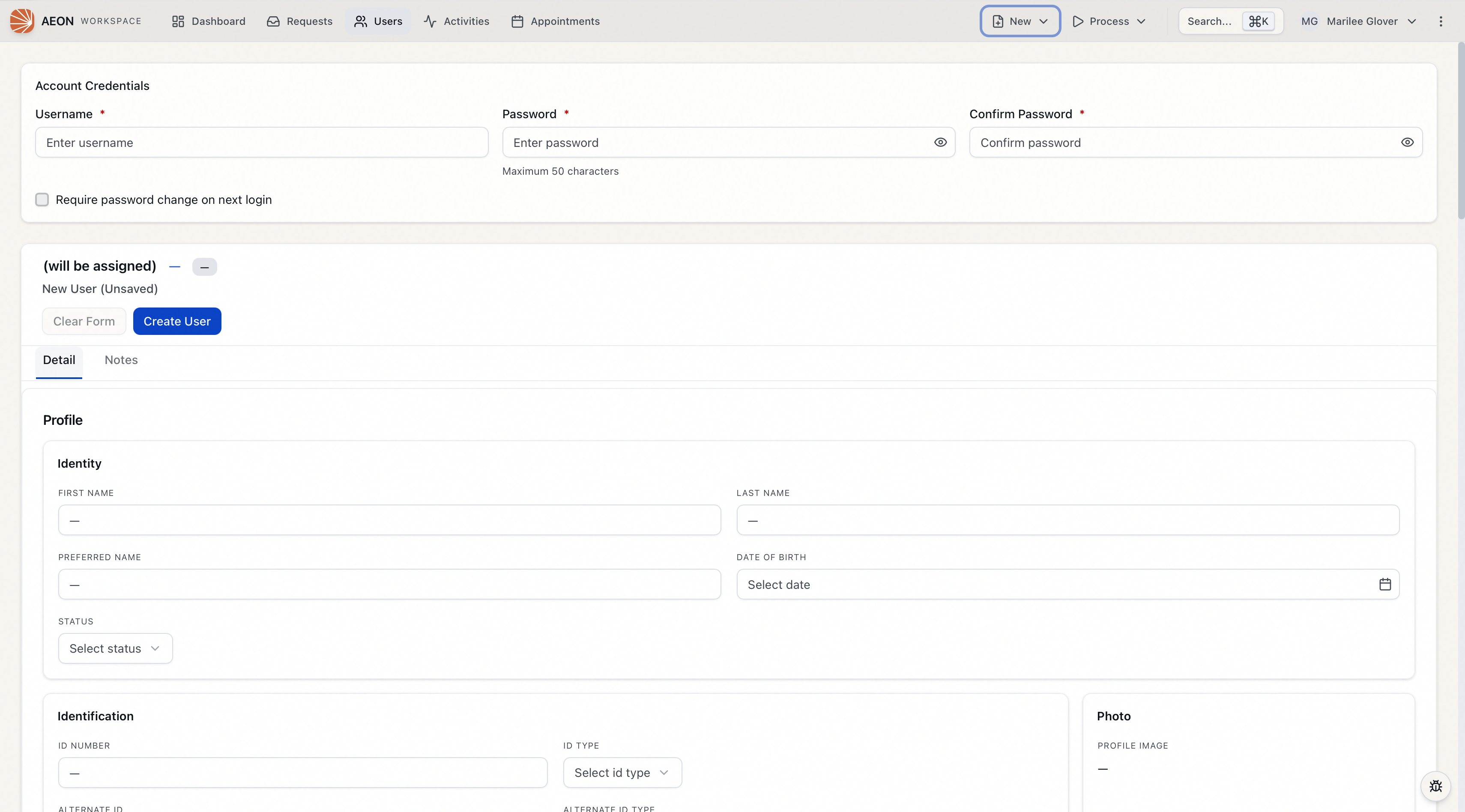
Task: Click the Clear Form button
Action: (x=84, y=321)
